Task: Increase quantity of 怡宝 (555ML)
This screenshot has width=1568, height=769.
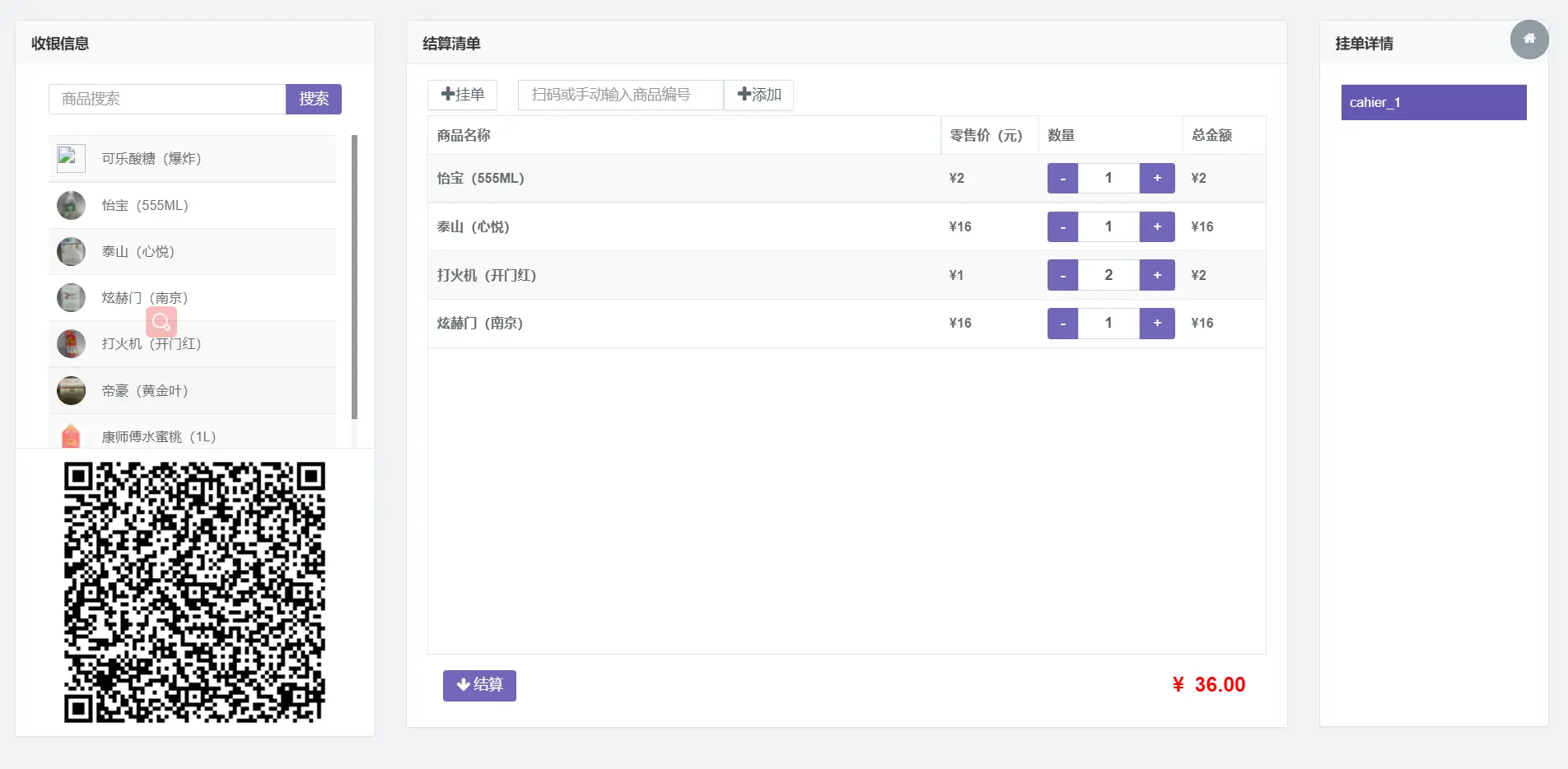Action: click(x=1157, y=178)
